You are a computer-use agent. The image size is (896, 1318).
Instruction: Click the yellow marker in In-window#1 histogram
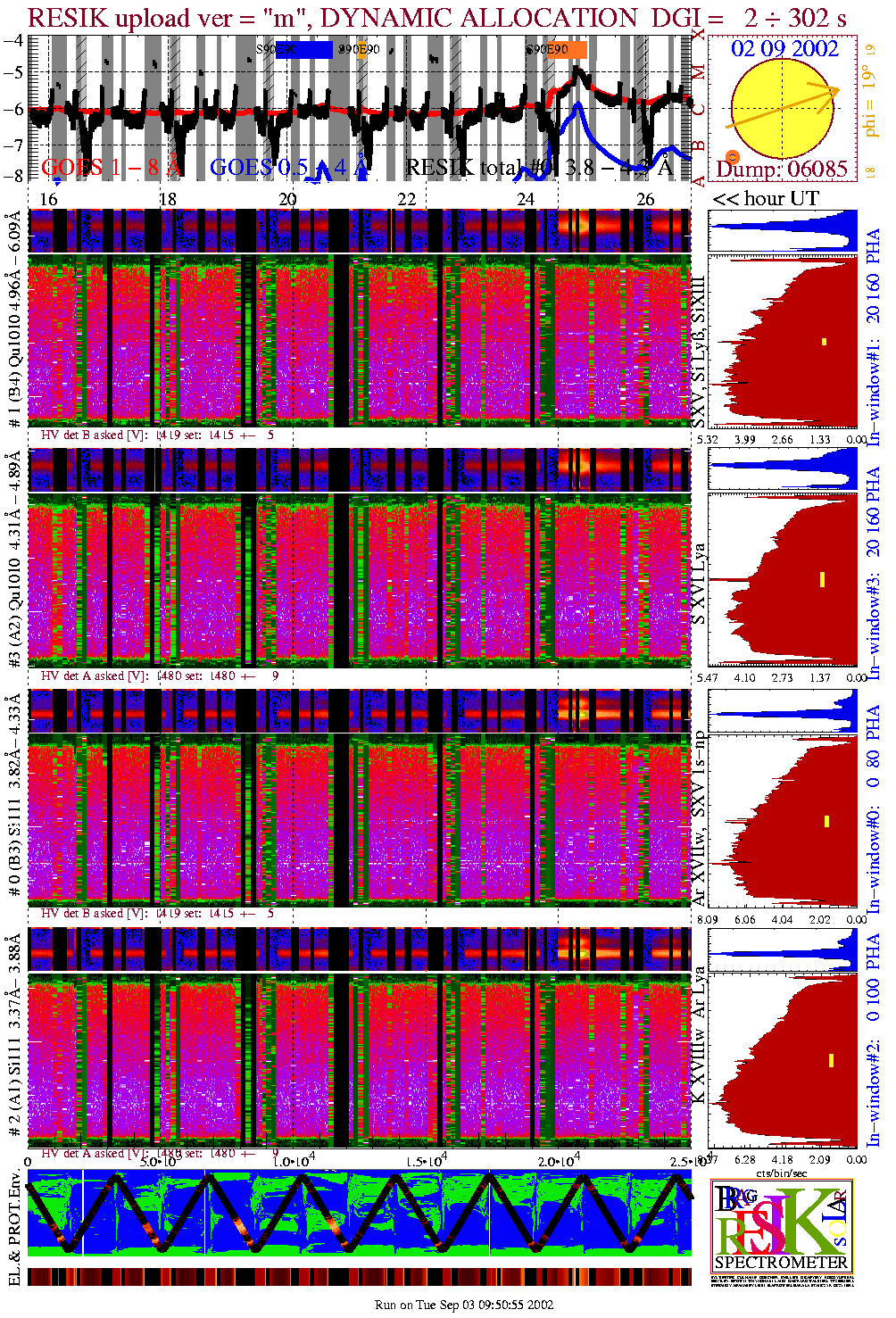tap(825, 342)
